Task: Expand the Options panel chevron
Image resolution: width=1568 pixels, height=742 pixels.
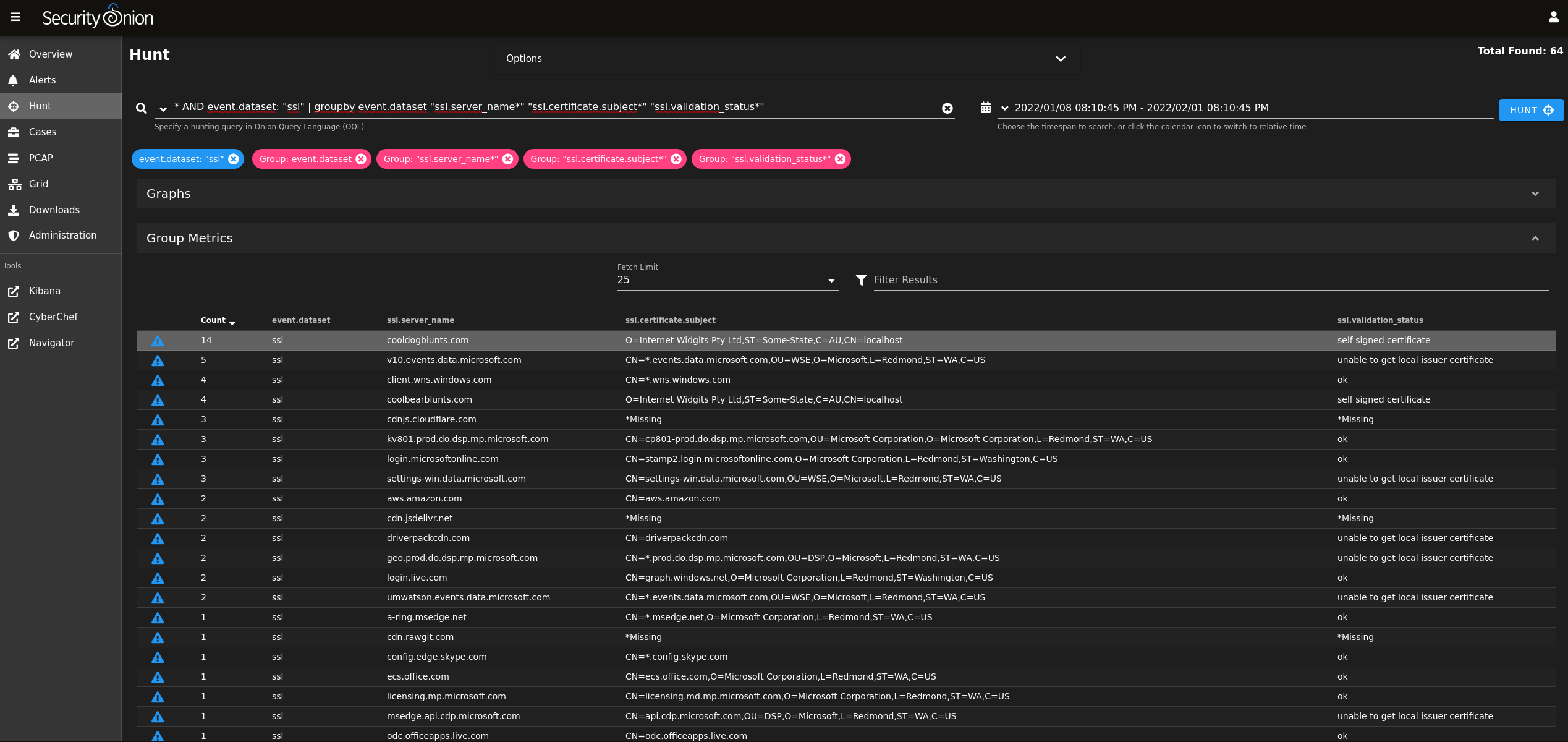Action: [1061, 59]
